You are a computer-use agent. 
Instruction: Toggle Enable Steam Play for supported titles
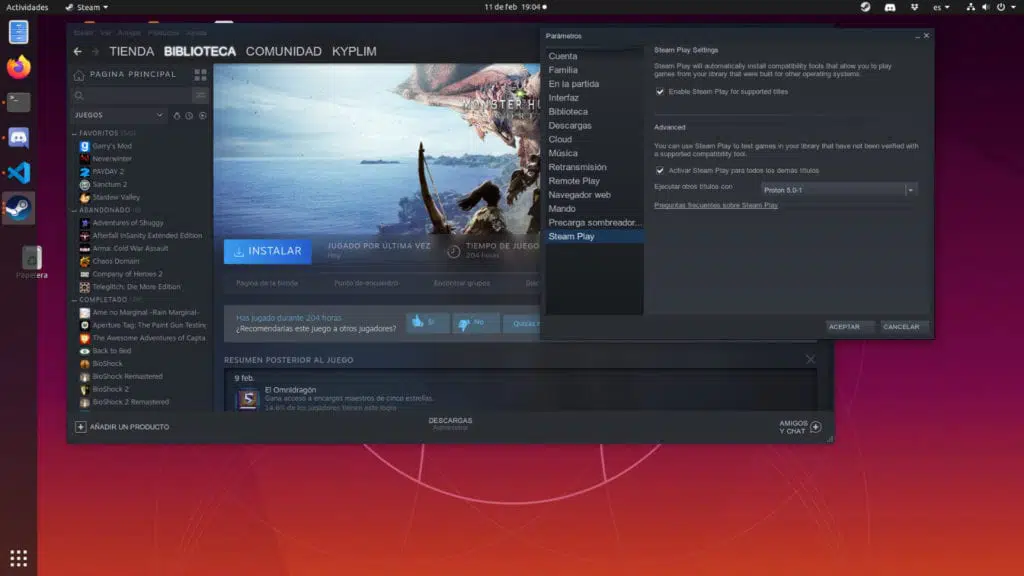pos(660,92)
